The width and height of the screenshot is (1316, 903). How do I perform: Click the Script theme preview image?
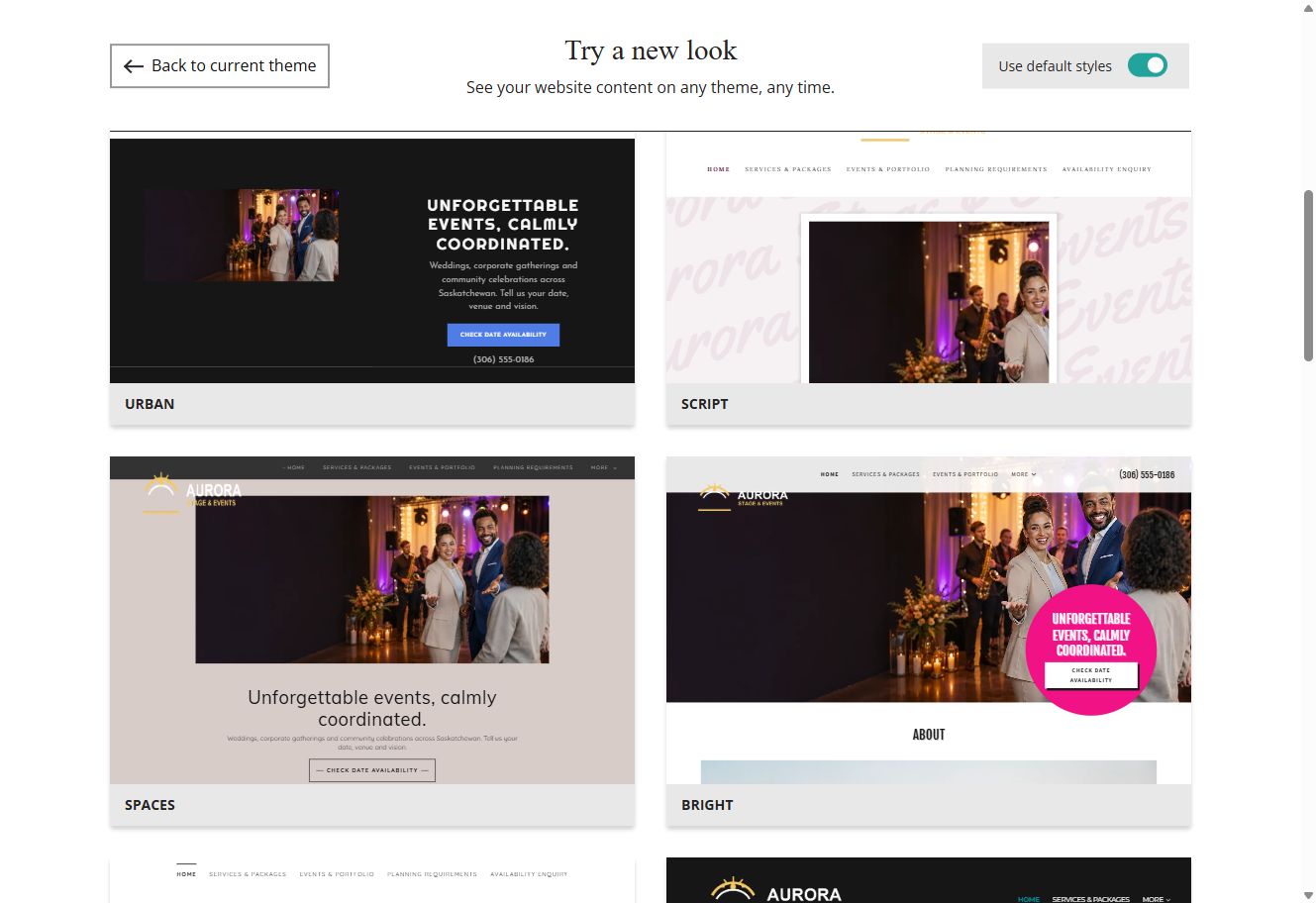pos(929,257)
